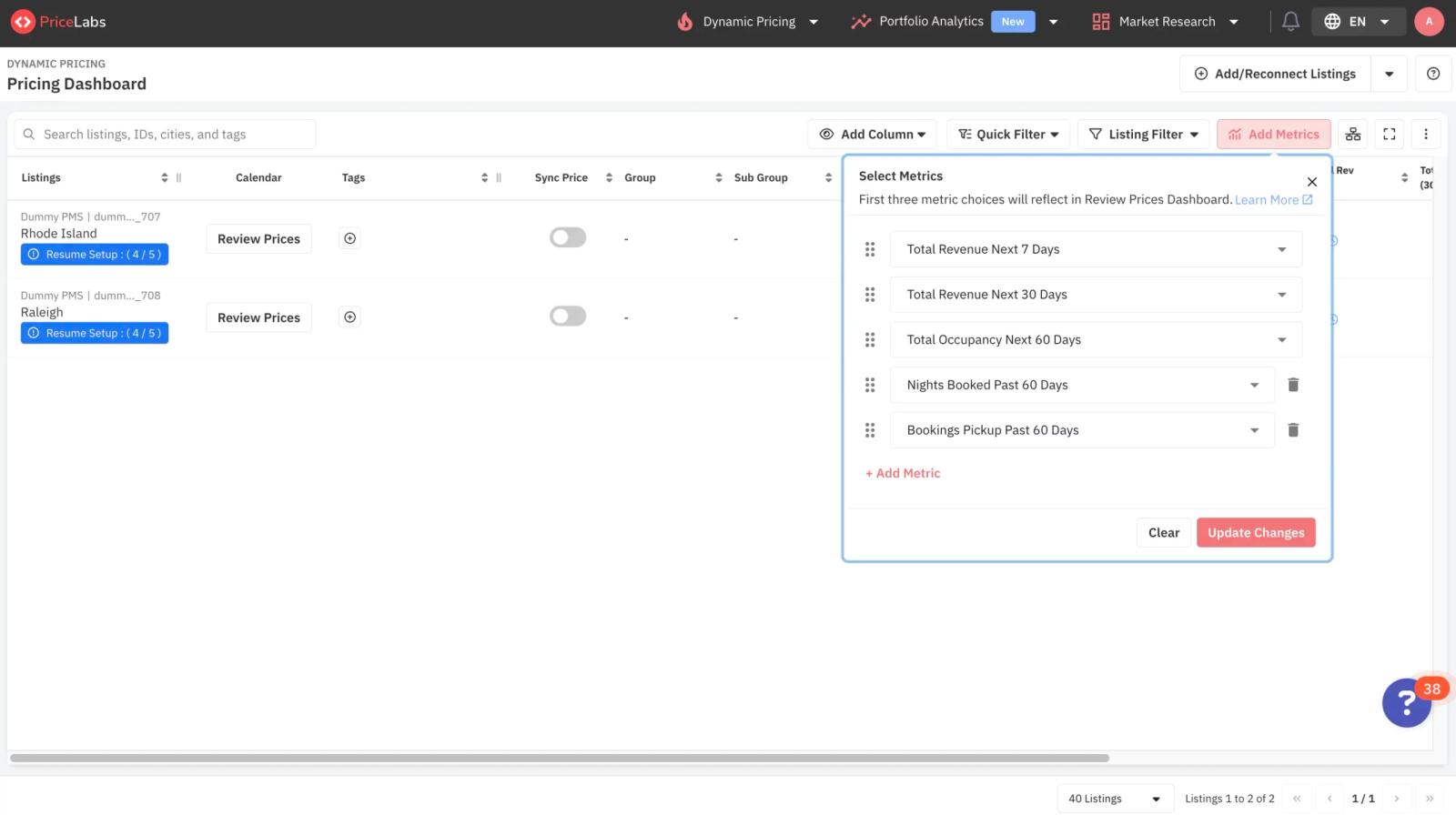1456x815 pixels.
Task: Review Prices for Rhode Island
Action: pyautogui.click(x=258, y=239)
